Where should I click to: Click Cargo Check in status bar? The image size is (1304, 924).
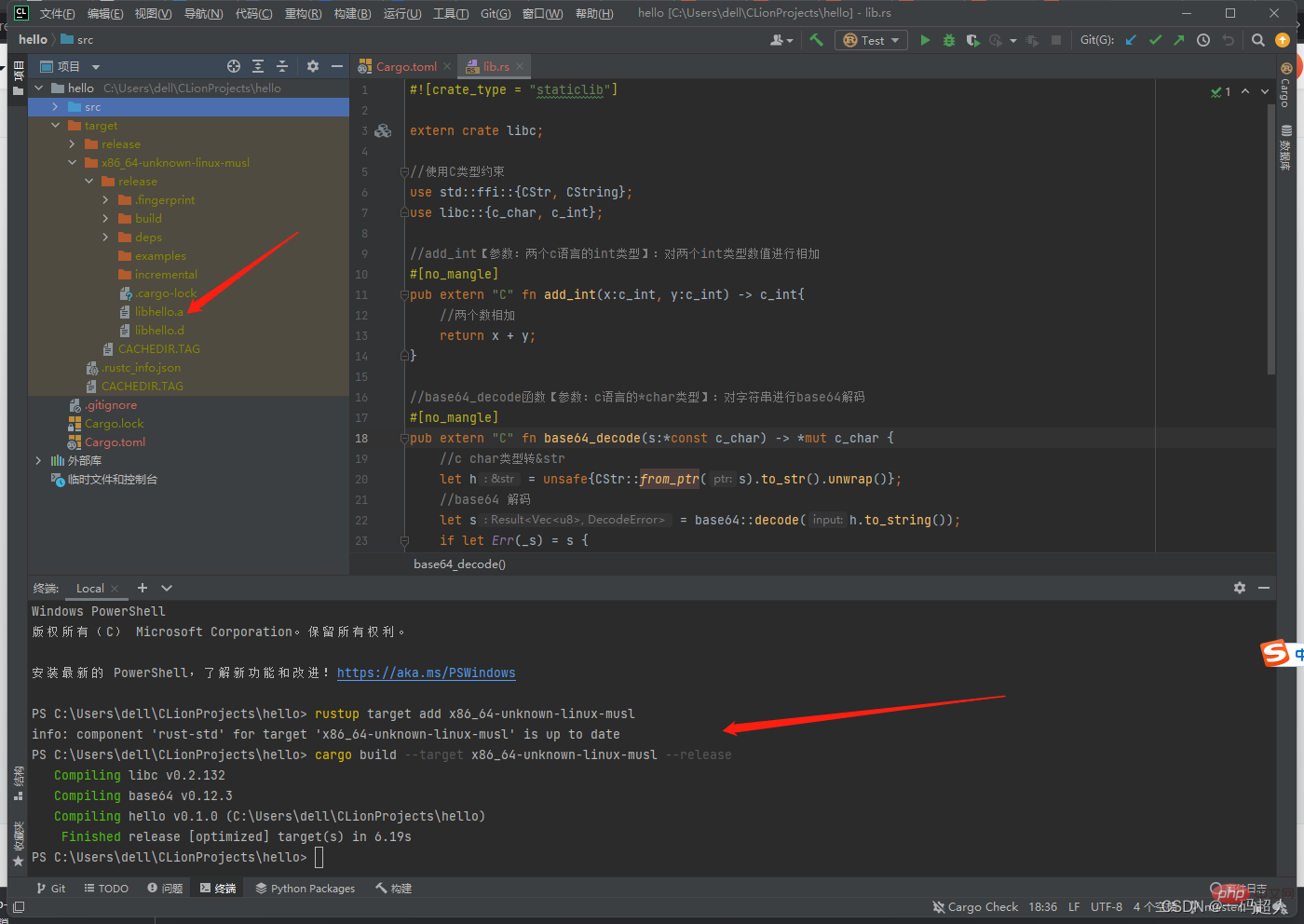point(982,906)
